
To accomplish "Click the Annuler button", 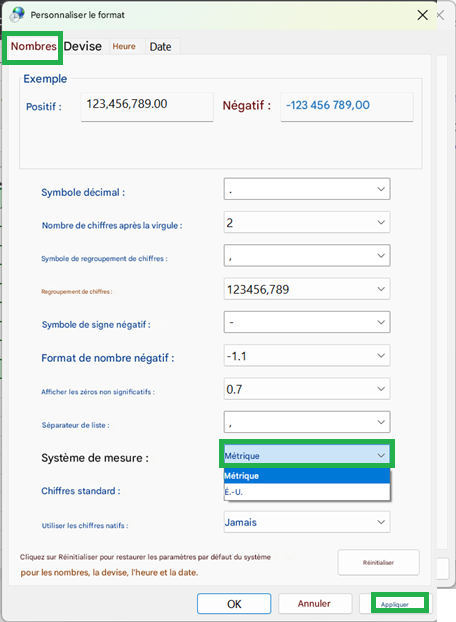I will 315,604.
